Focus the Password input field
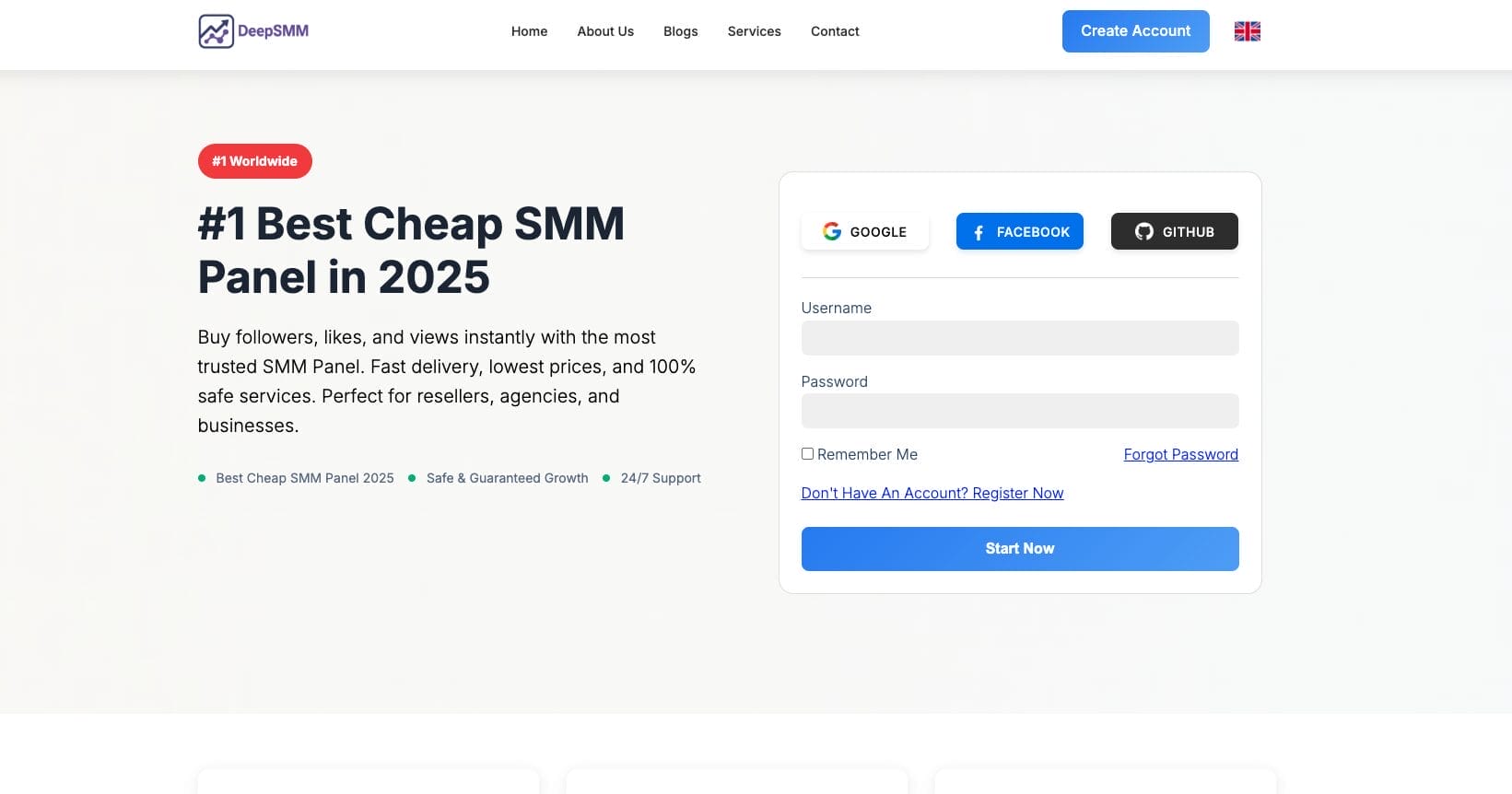Image resolution: width=1512 pixels, height=794 pixels. click(x=1019, y=411)
